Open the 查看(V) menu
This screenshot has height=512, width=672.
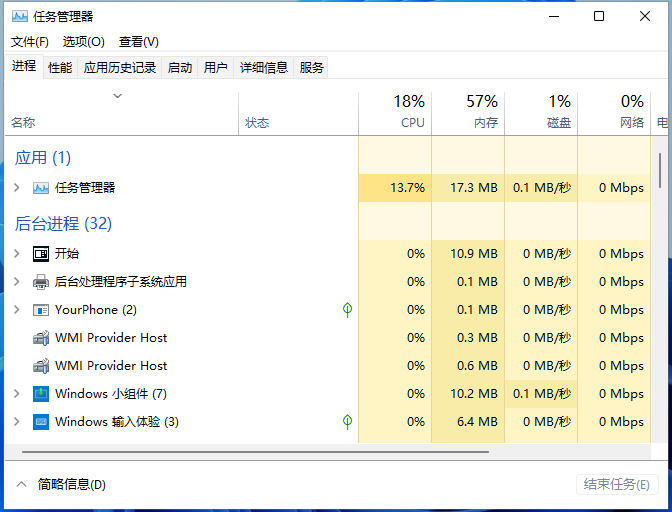pos(138,42)
